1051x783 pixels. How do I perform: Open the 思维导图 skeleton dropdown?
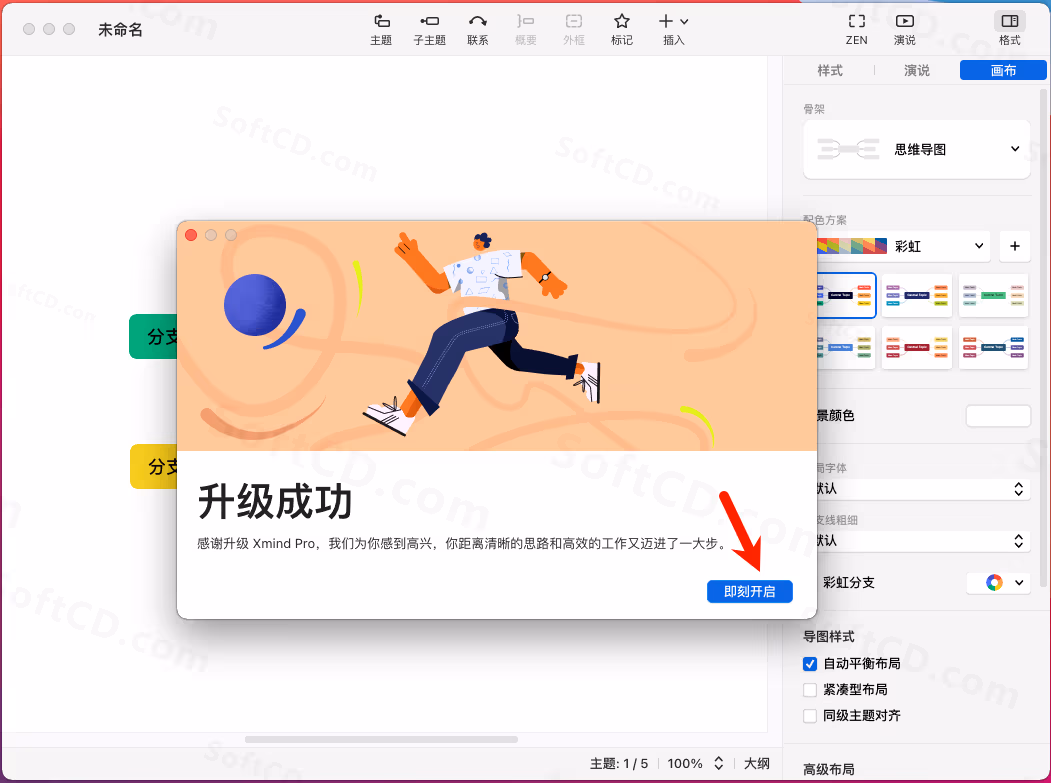click(916, 149)
